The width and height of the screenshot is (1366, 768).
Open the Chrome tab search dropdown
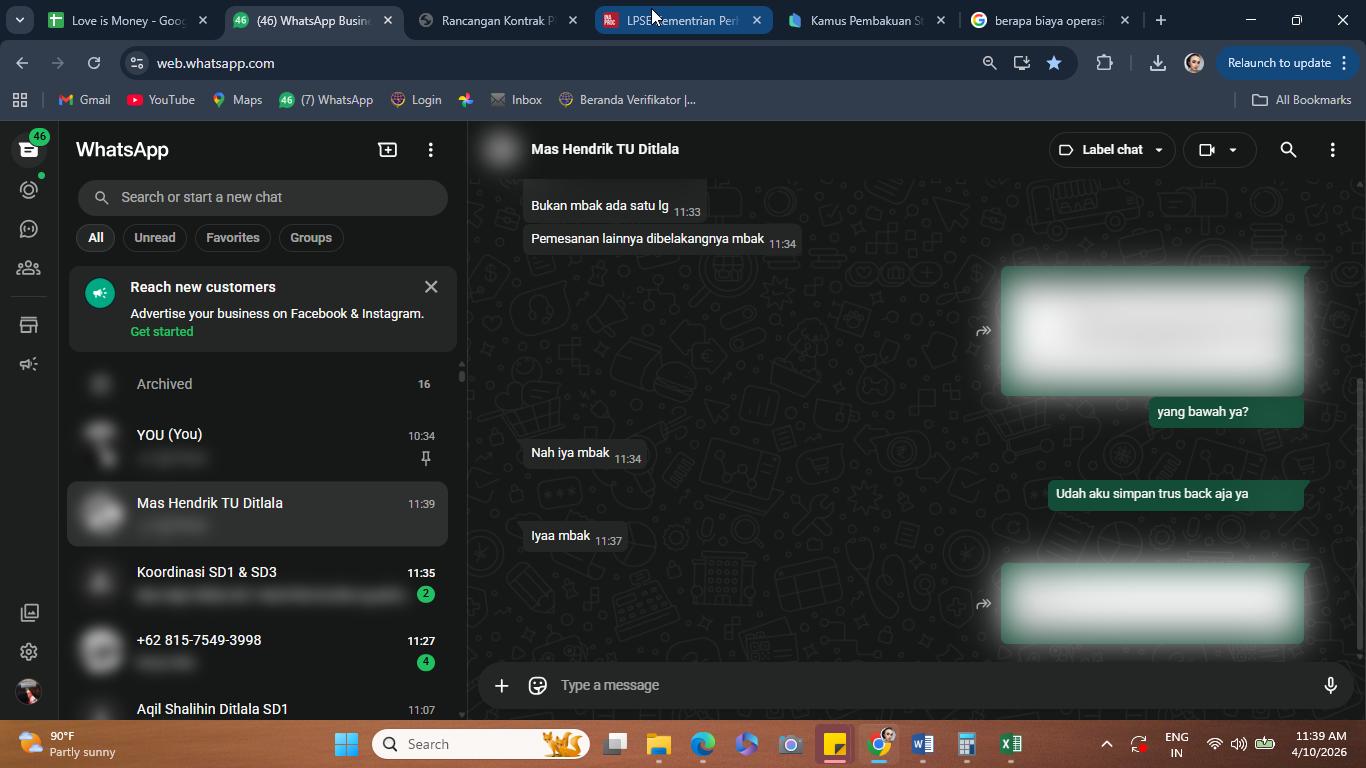[19, 20]
